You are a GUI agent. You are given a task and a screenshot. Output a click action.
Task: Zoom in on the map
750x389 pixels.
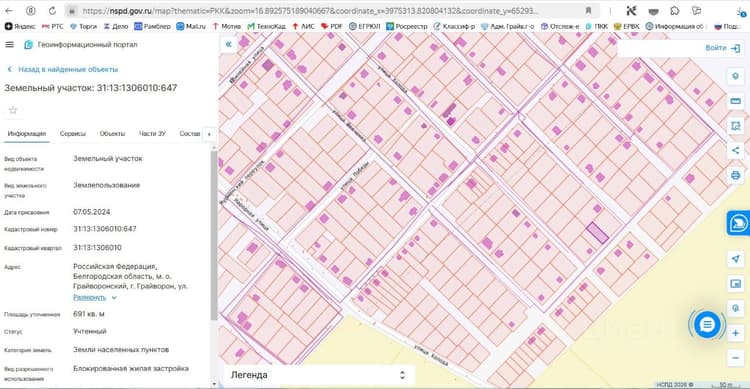(736, 333)
